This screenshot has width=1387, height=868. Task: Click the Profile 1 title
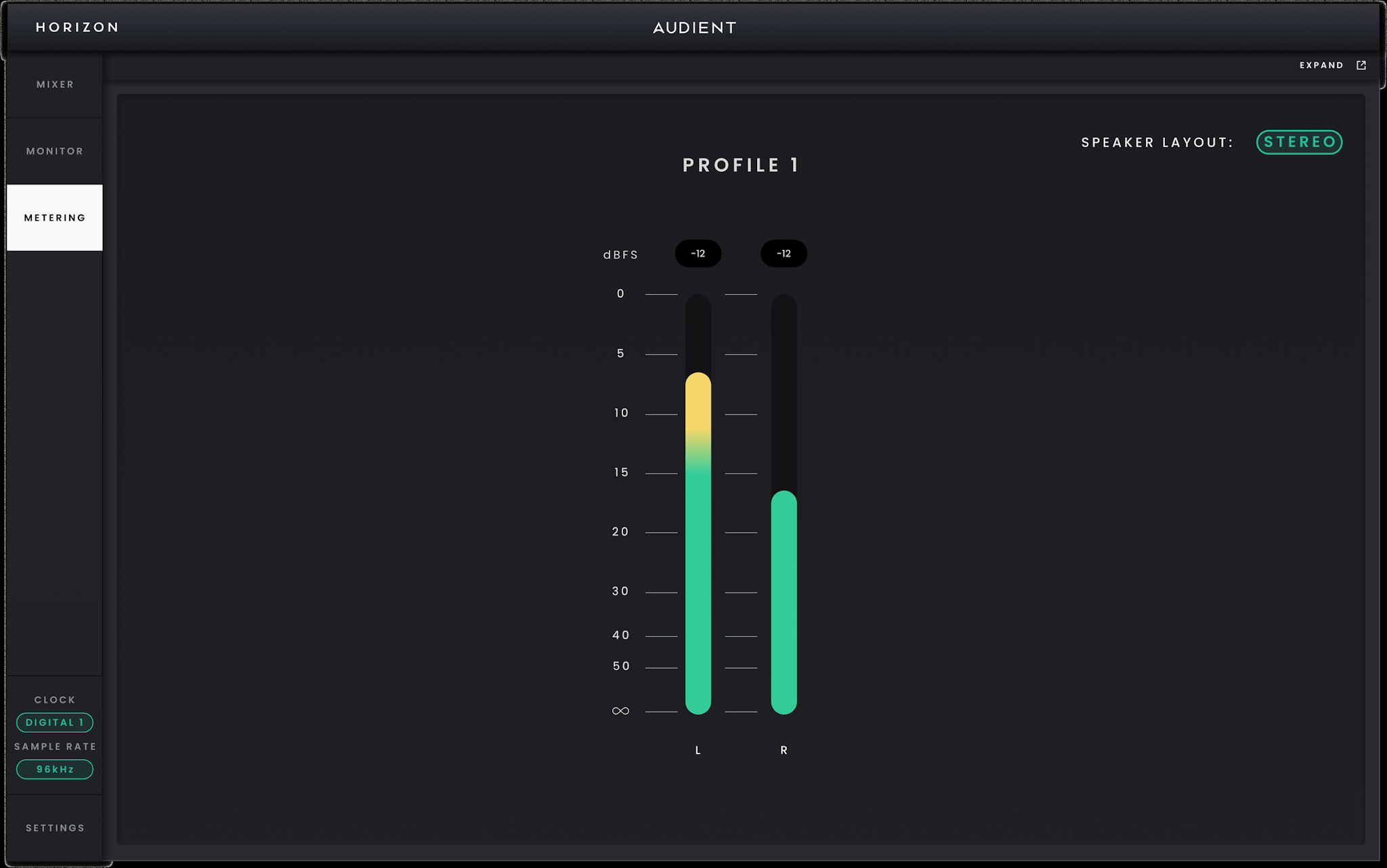coord(741,165)
